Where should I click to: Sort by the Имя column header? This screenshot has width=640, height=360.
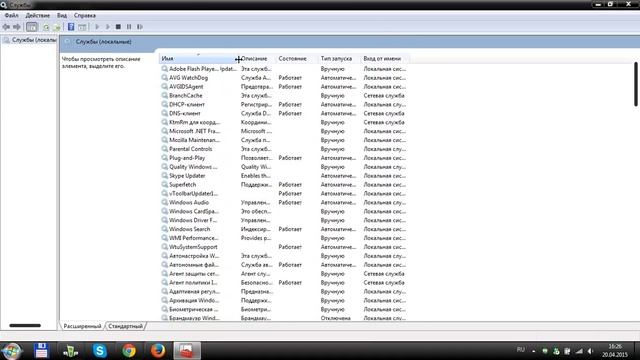tap(198, 59)
